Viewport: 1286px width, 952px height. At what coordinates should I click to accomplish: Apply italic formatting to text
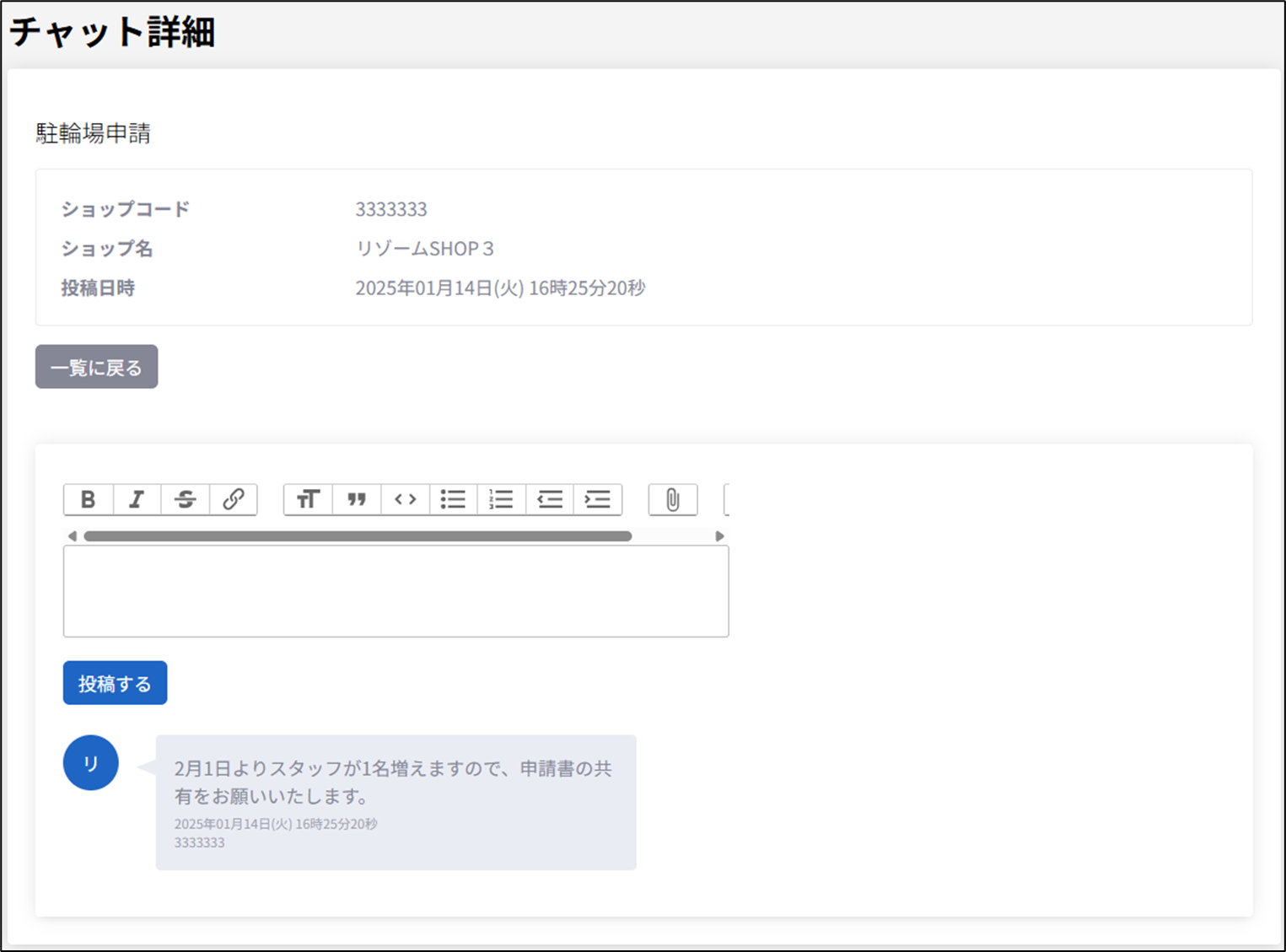pyautogui.click(x=137, y=499)
